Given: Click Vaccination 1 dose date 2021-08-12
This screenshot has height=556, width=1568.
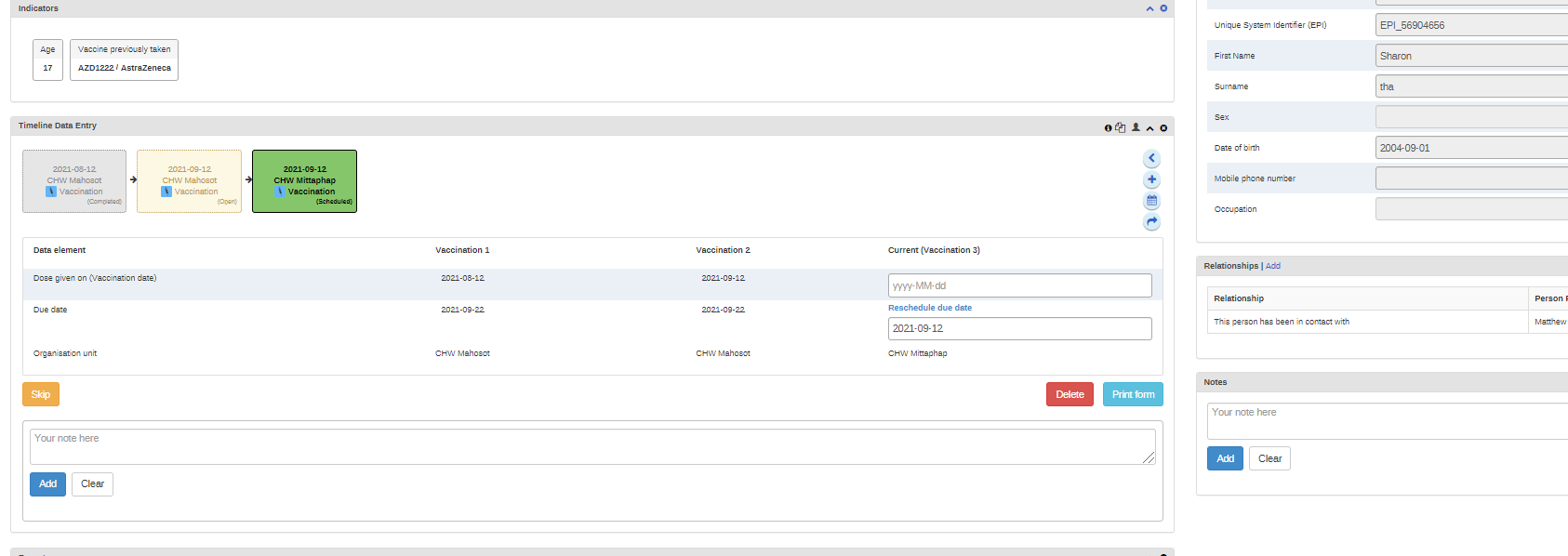Looking at the screenshot, I should tap(462, 278).
